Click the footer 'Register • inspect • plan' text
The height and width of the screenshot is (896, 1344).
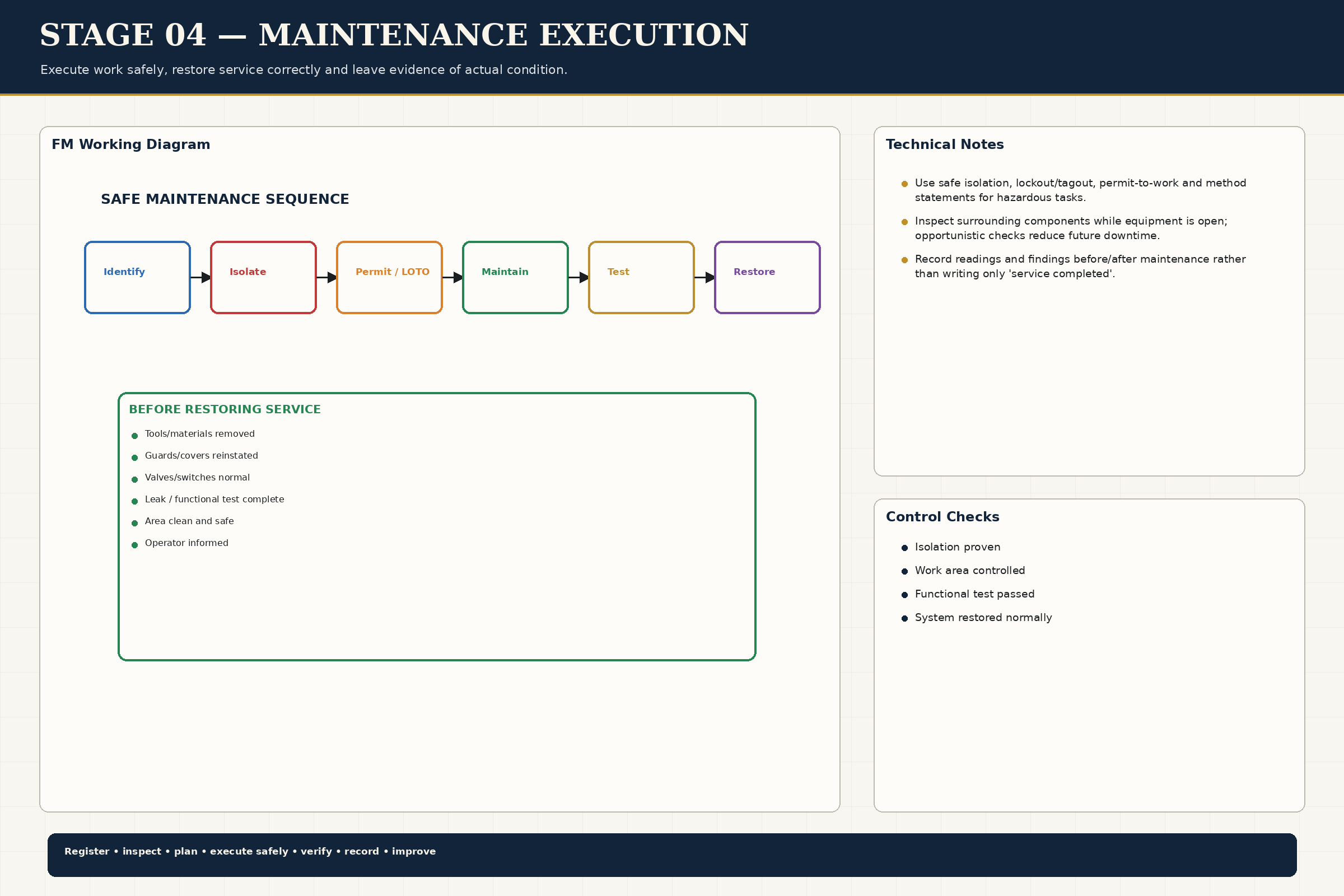[250, 851]
